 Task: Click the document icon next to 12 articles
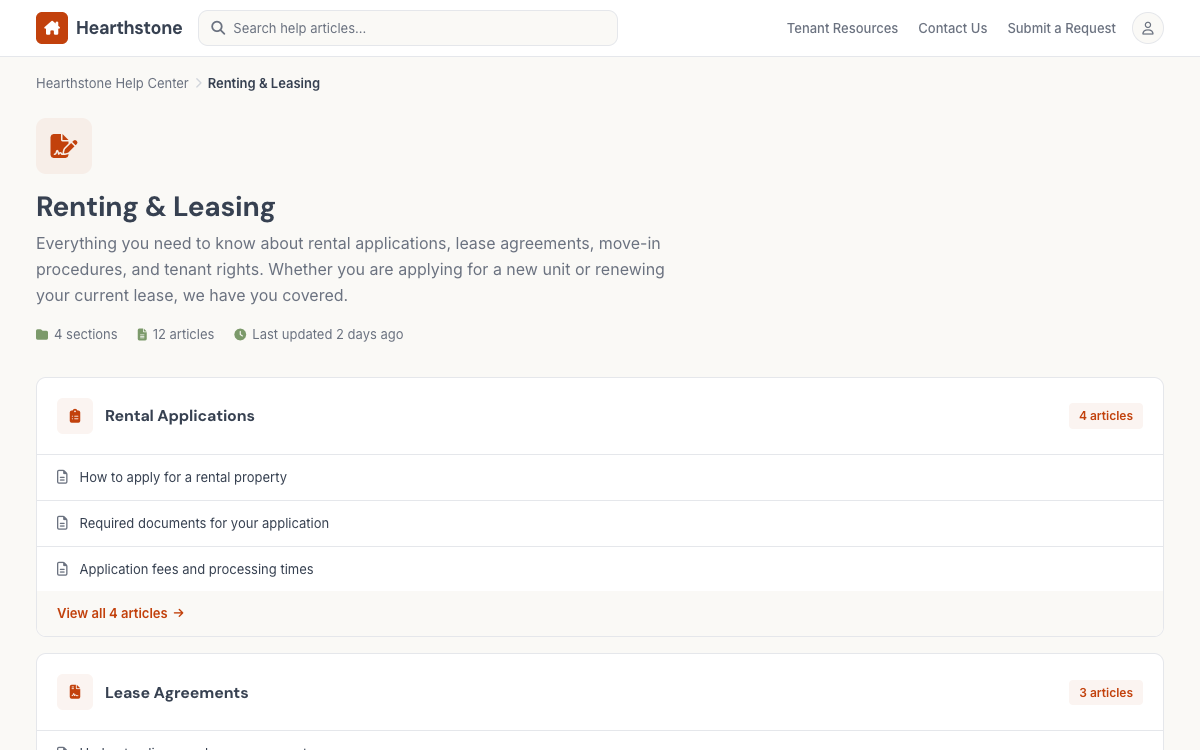(x=142, y=335)
